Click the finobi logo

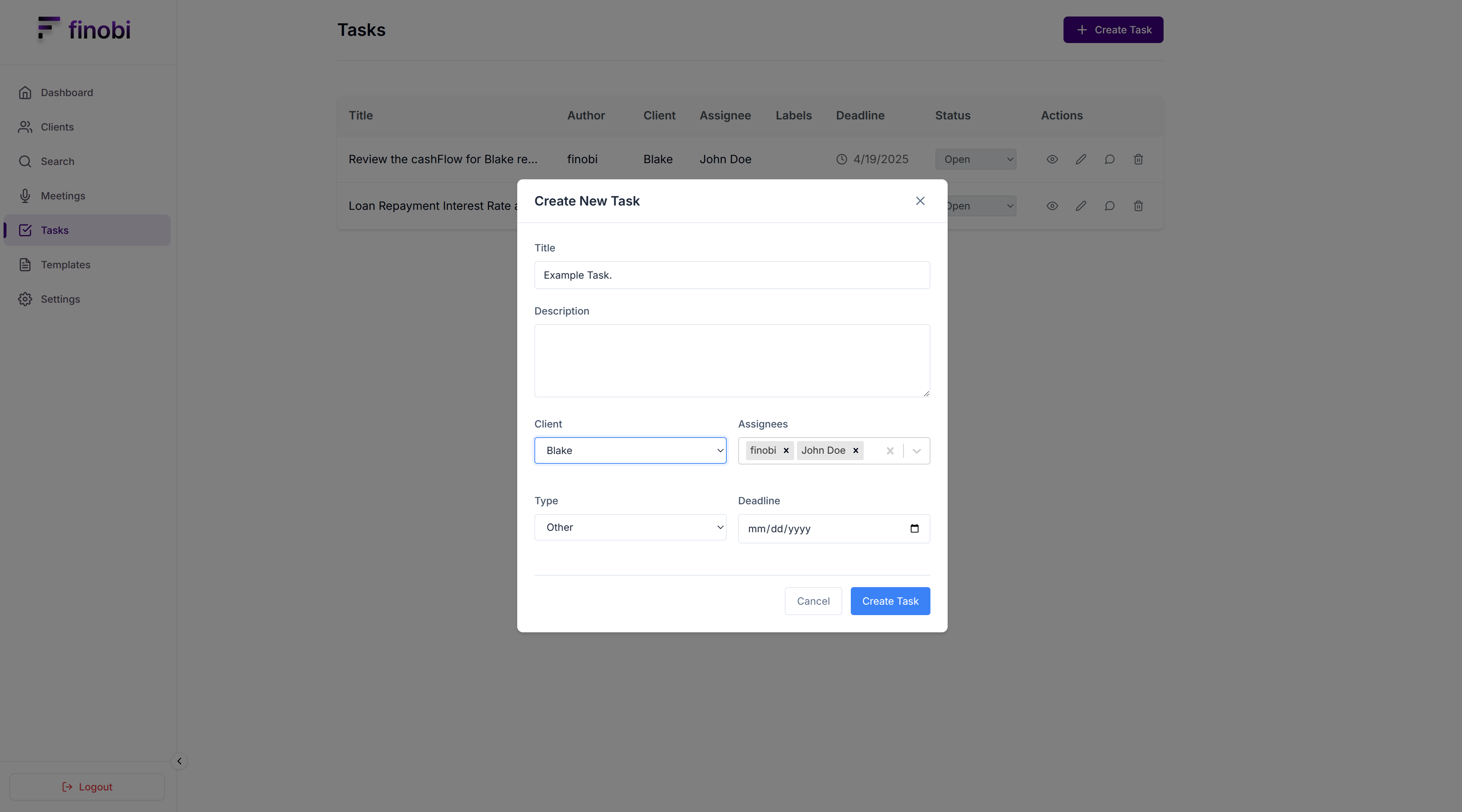coord(84,29)
